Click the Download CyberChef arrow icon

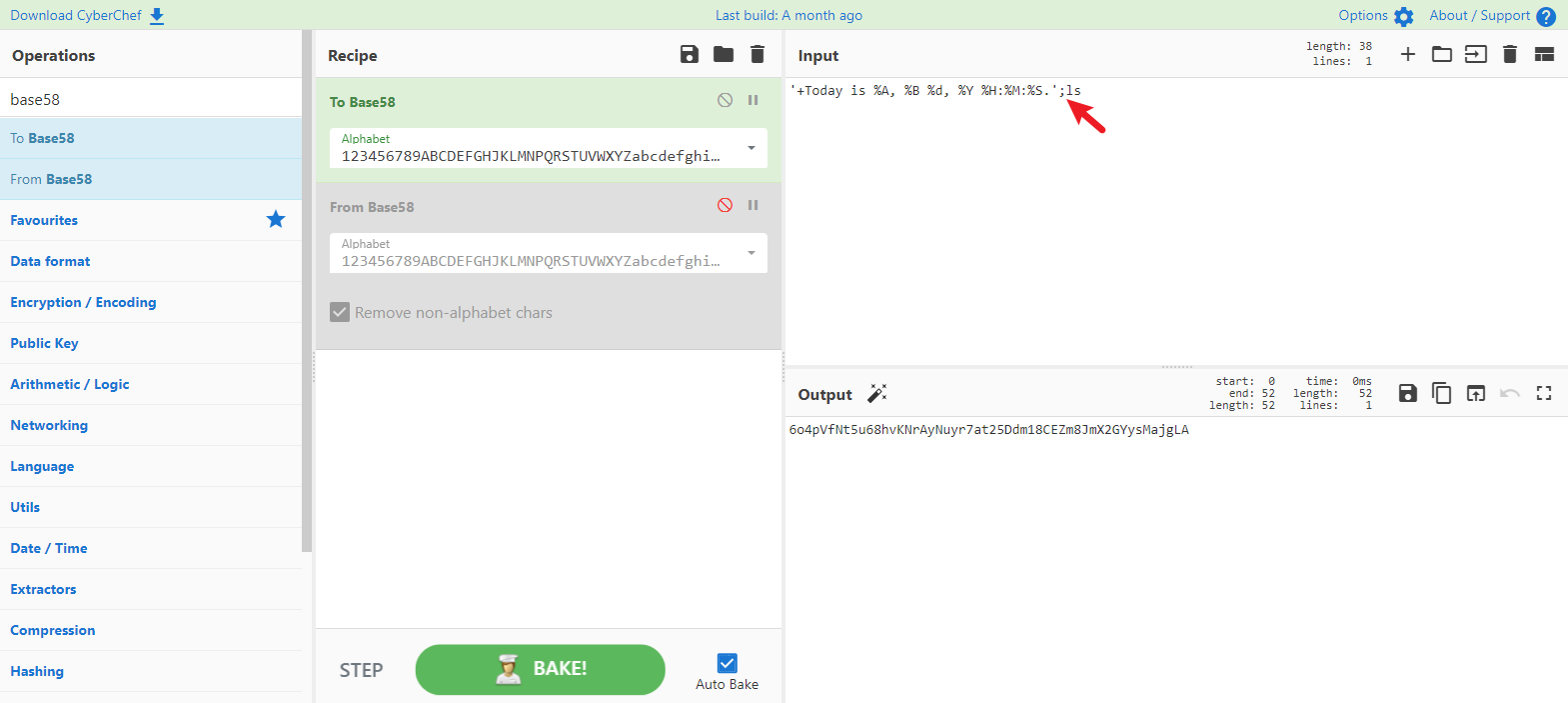(x=157, y=16)
